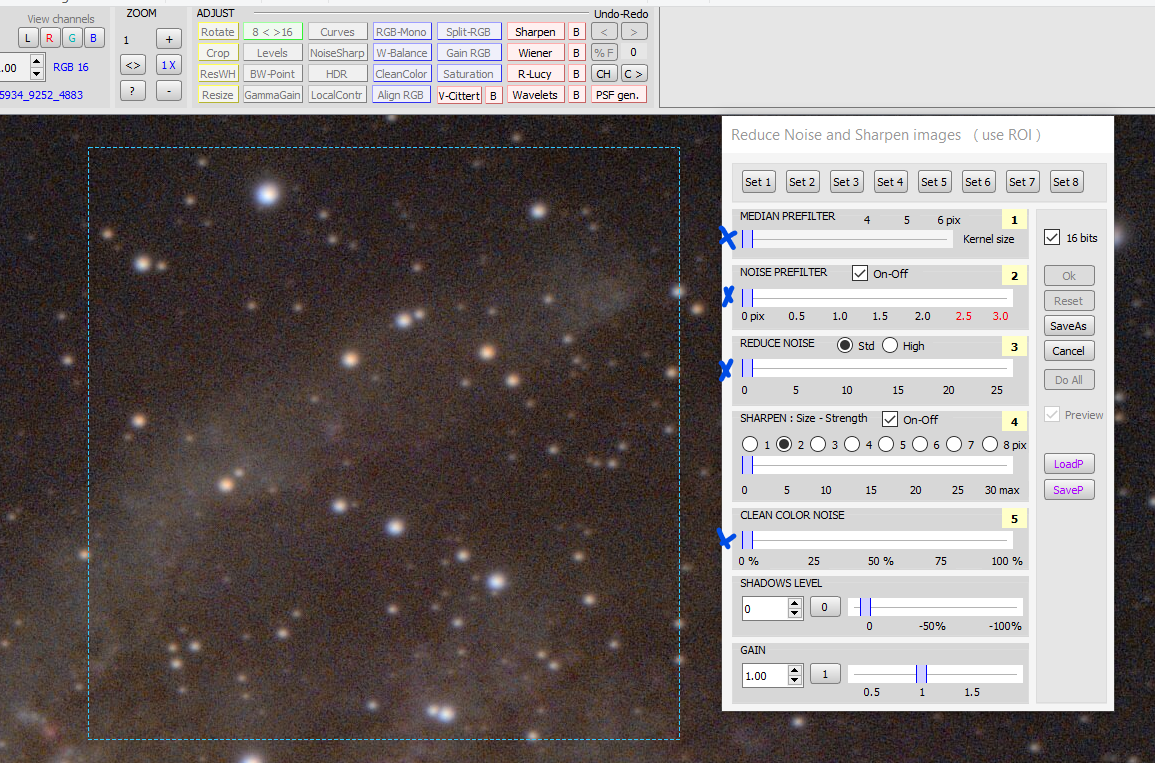1155x763 pixels.
Task: Open the NoiseSharp tool
Action: pos(337,53)
